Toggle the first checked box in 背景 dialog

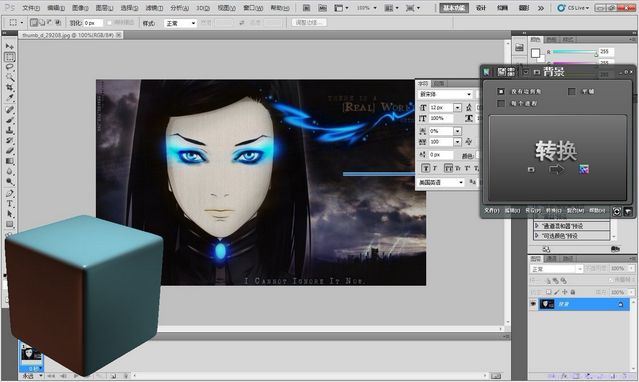(x=501, y=92)
